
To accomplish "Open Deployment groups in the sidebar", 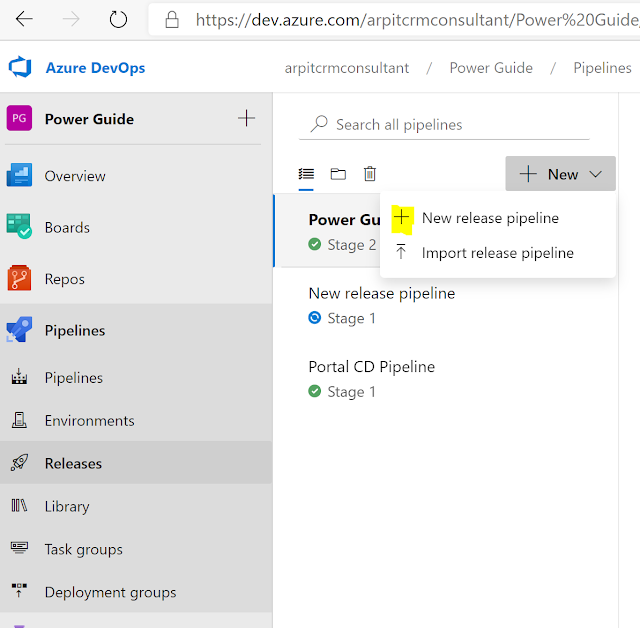I will point(111,592).
